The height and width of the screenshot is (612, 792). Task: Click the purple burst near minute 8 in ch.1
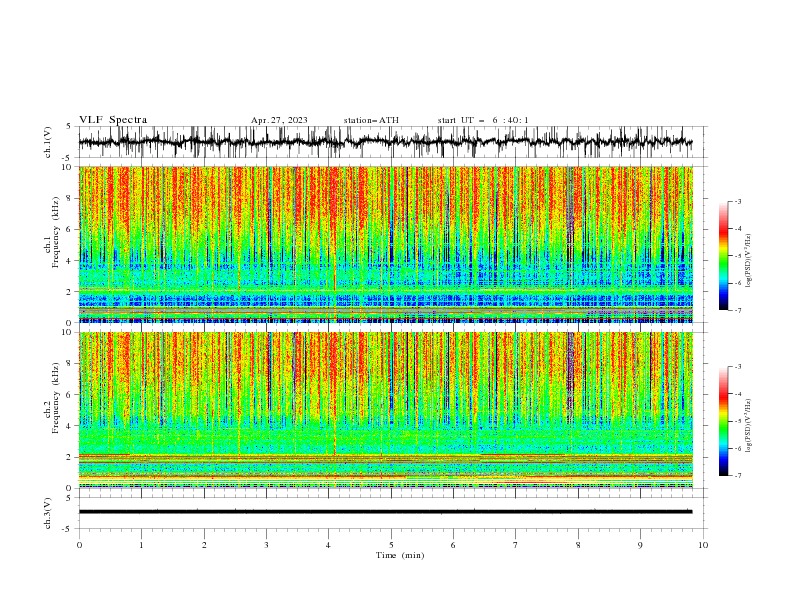(x=571, y=212)
